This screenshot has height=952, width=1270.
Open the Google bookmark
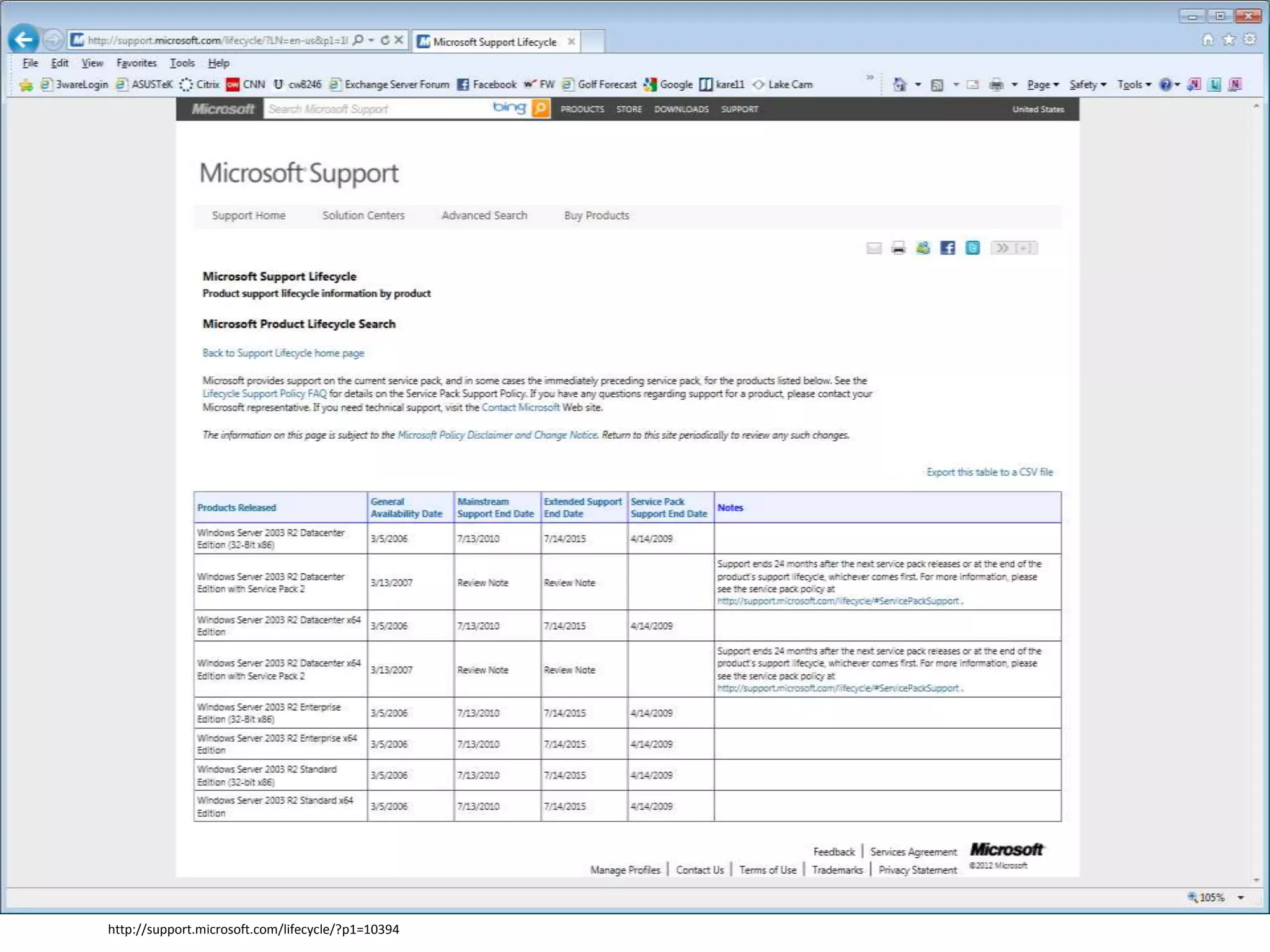click(668, 84)
